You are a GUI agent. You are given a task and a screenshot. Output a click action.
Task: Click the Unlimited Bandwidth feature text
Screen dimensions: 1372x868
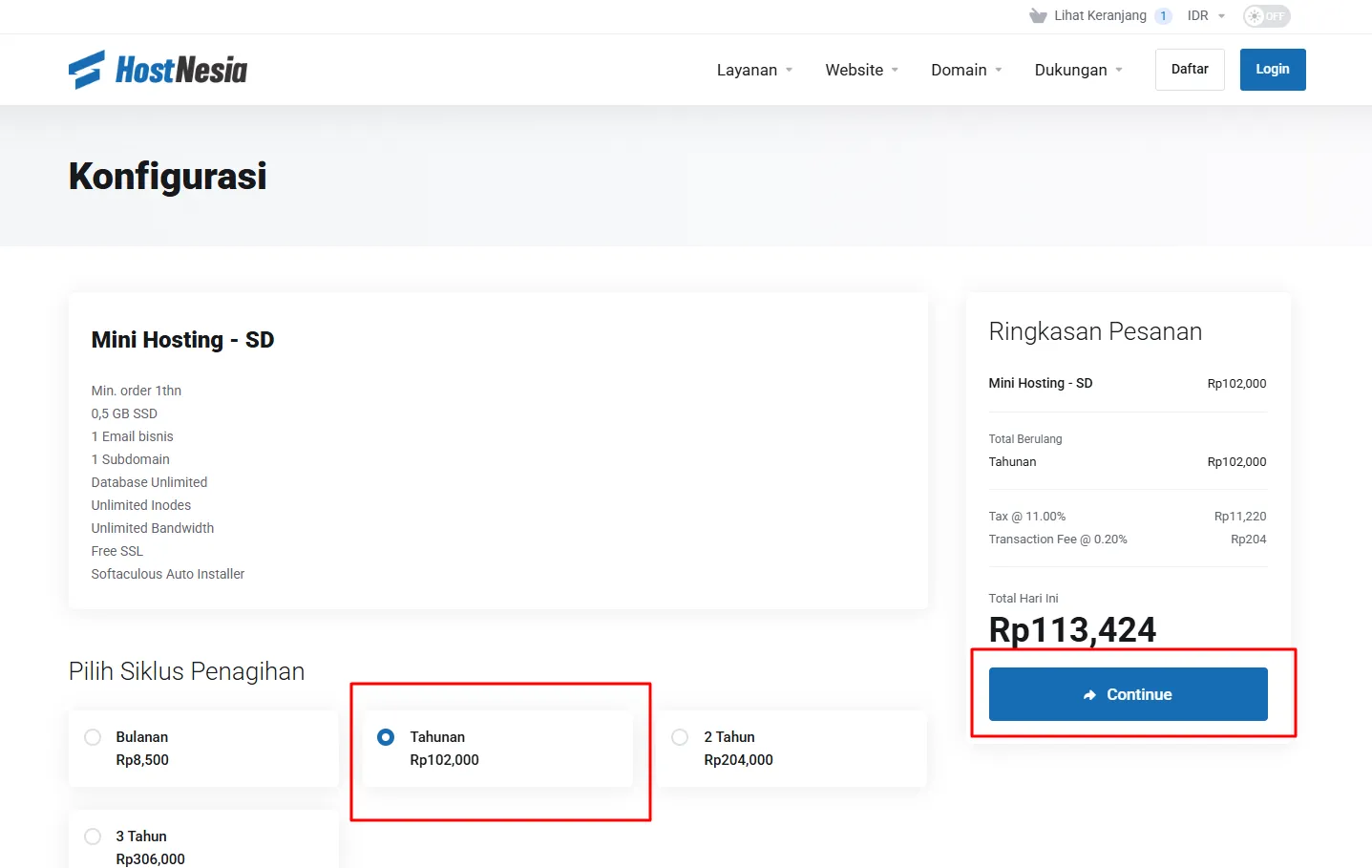[153, 528]
